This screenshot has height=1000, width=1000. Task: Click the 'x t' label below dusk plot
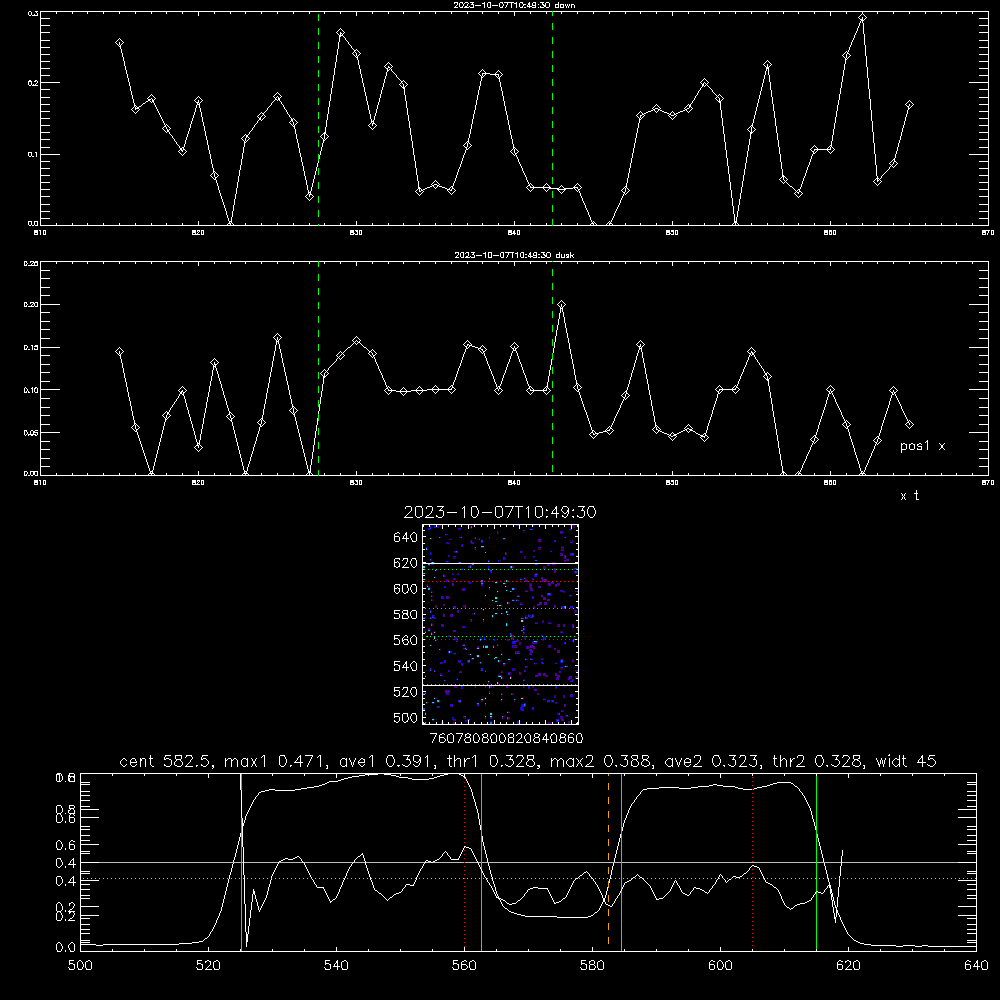coord(909,496)
